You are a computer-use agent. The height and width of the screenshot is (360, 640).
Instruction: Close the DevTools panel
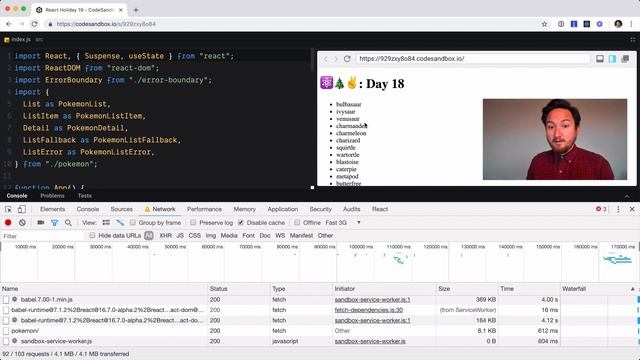pos(632,209)
